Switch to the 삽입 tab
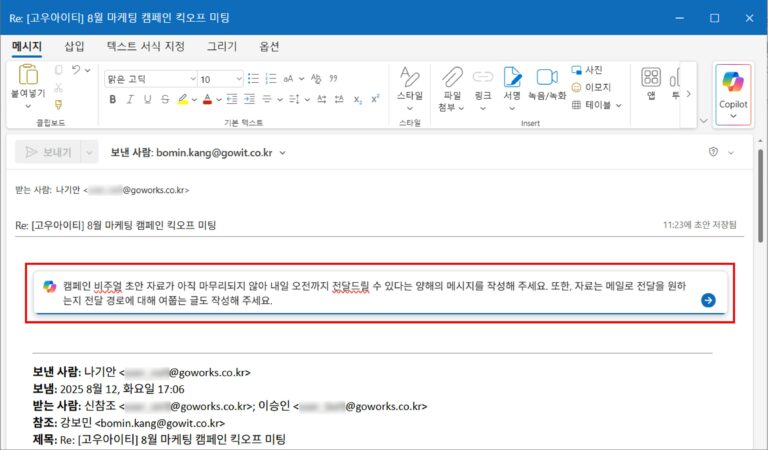This screenshot has width=768, height=450. 74,47
